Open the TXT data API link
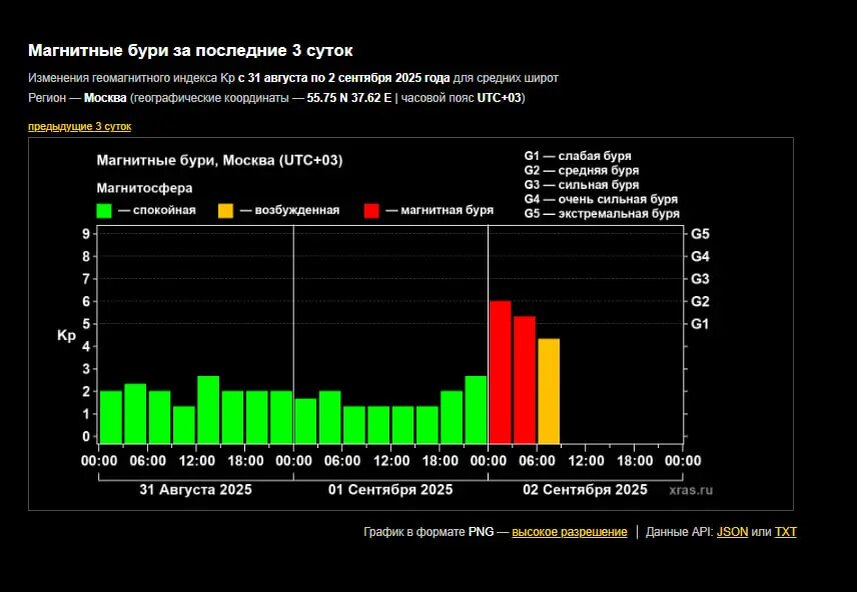 pos(786,532)
